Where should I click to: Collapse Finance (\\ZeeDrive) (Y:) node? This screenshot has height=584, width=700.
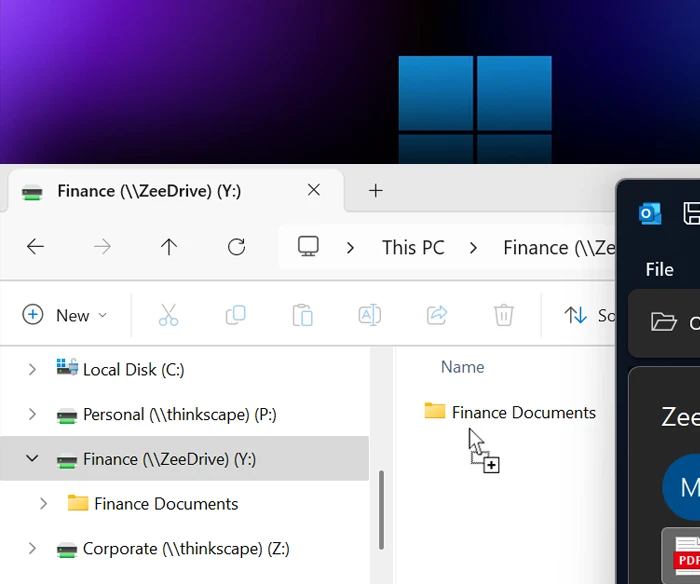(32, 458)
